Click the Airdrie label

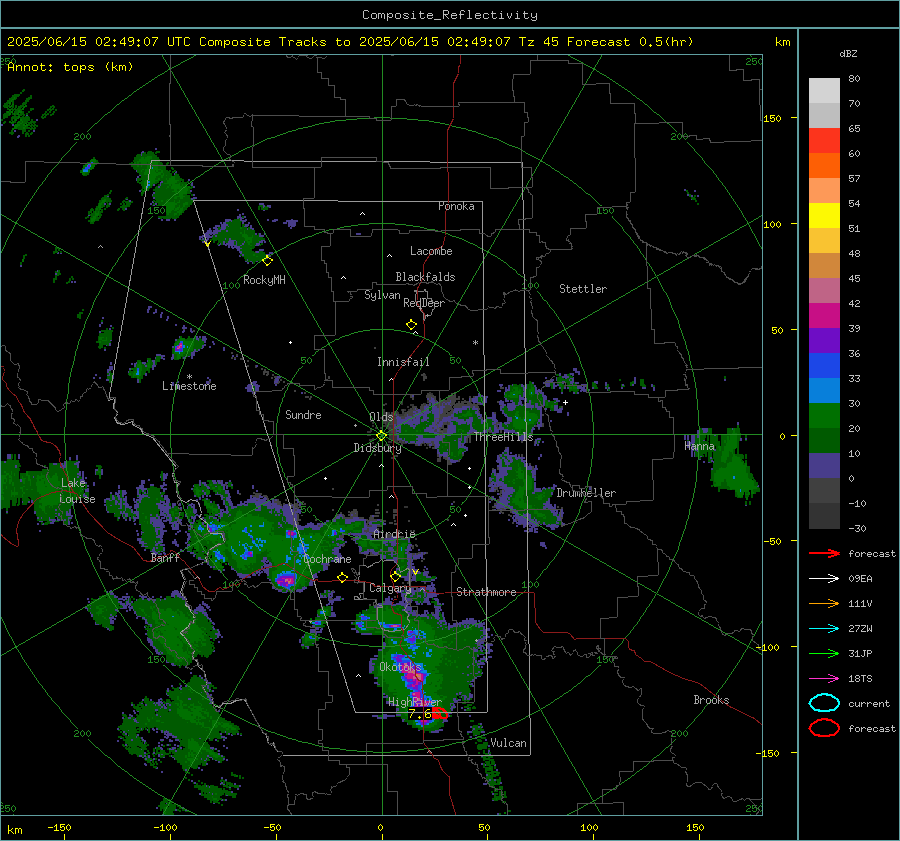tap(394, 534)
